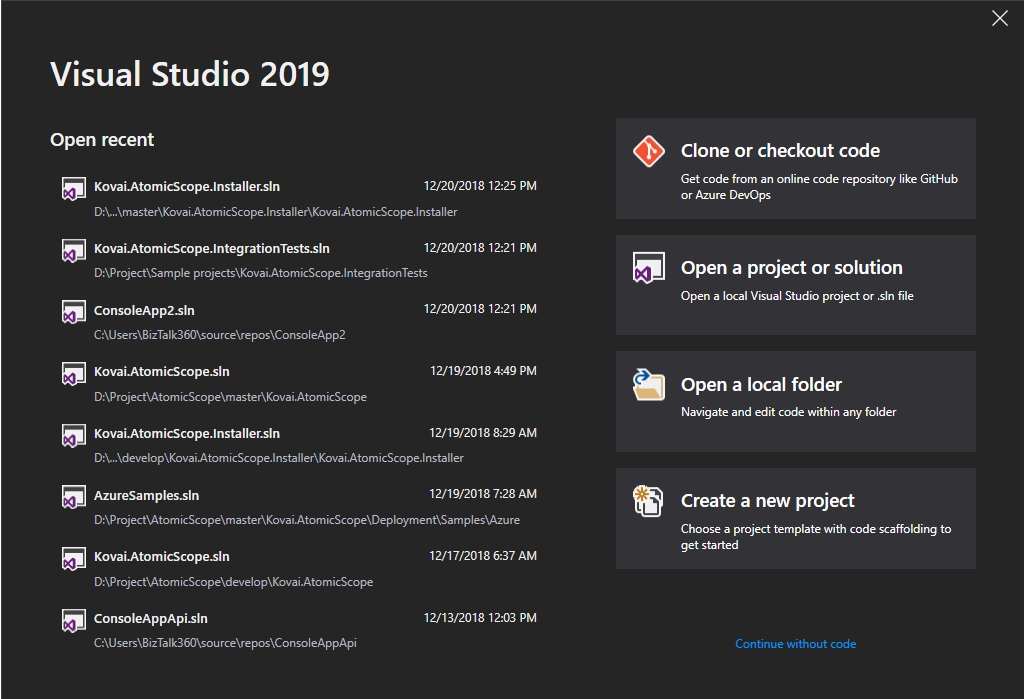Select the Kovai.AtomicScope.sln name in the 4:49 PM row
The image size is (1024, 699).
(161, 372)
